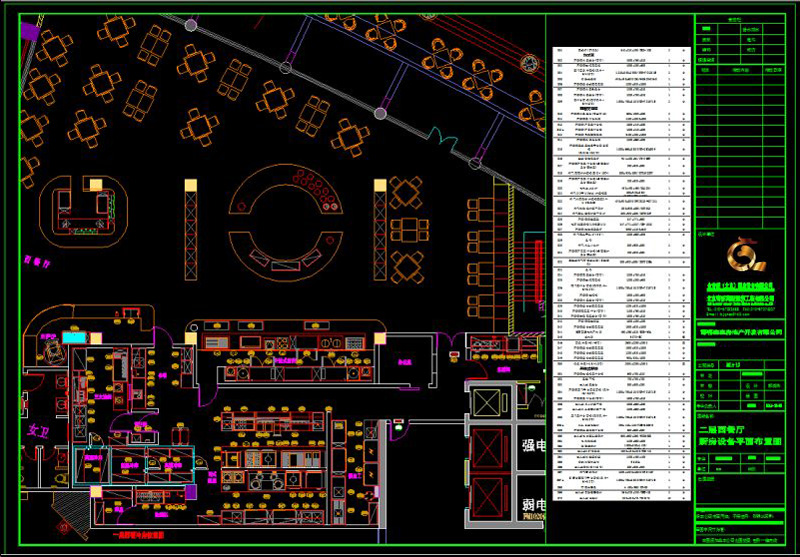
Task: Click the magenta label left of the bar
Action: (36, 261)
